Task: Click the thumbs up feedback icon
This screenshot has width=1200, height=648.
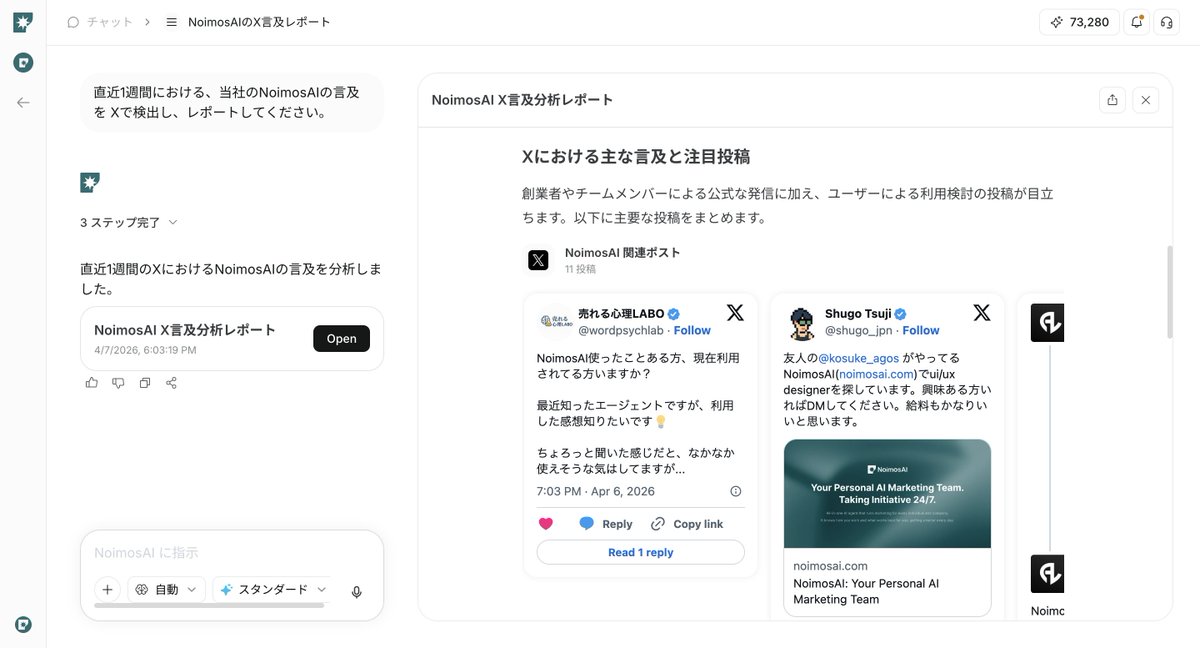Action: (92, 383)
